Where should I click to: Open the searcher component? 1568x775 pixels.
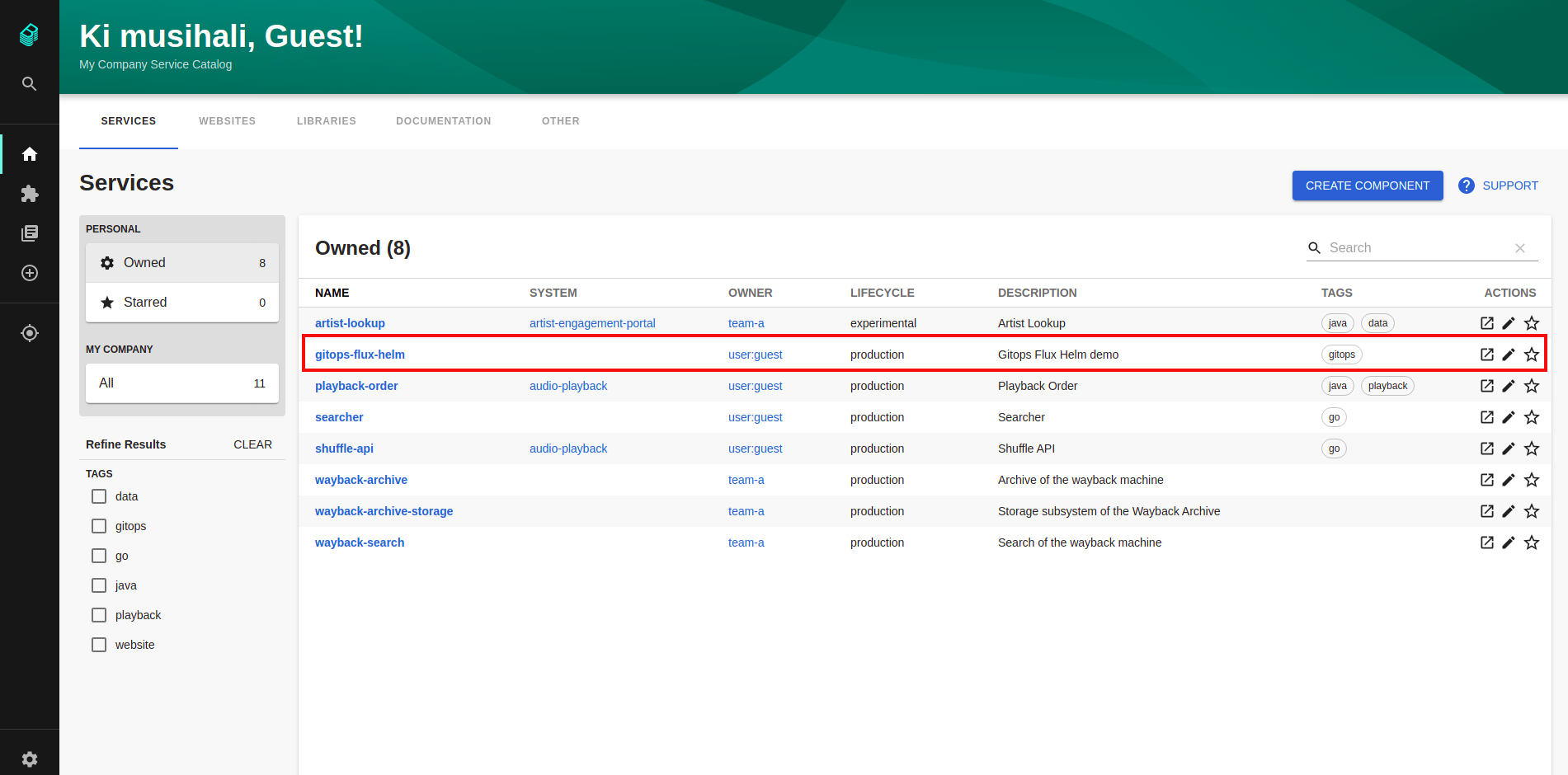339,417
